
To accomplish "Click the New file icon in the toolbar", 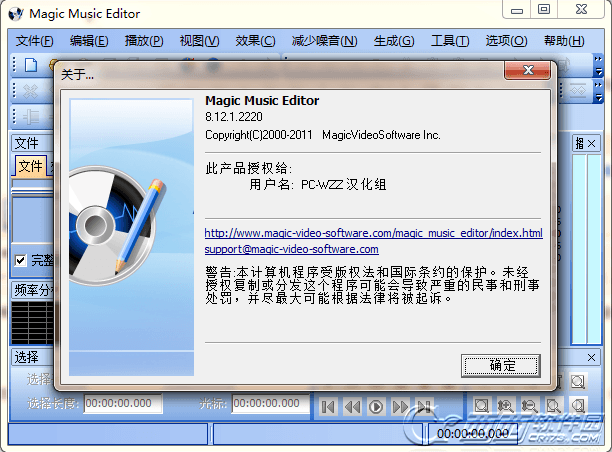I will tap(31, 65).
